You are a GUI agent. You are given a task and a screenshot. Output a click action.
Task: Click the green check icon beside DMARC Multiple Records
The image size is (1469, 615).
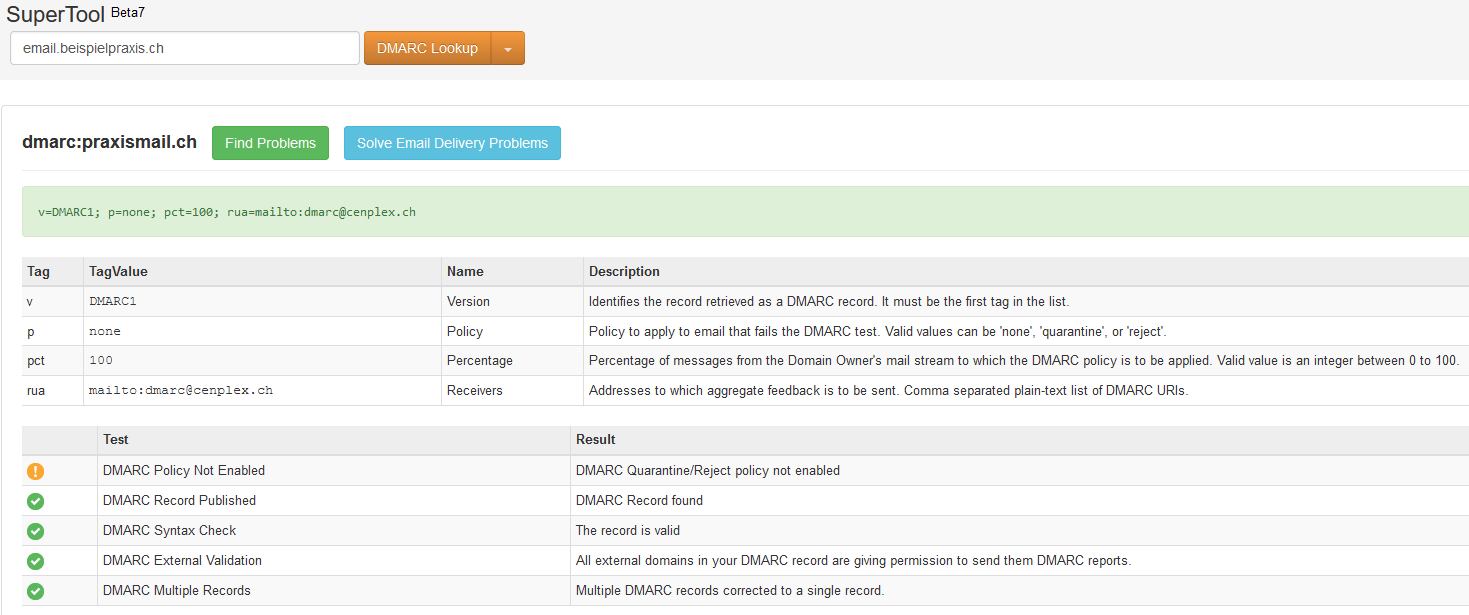pyautogui.click(x=36, y=591)
